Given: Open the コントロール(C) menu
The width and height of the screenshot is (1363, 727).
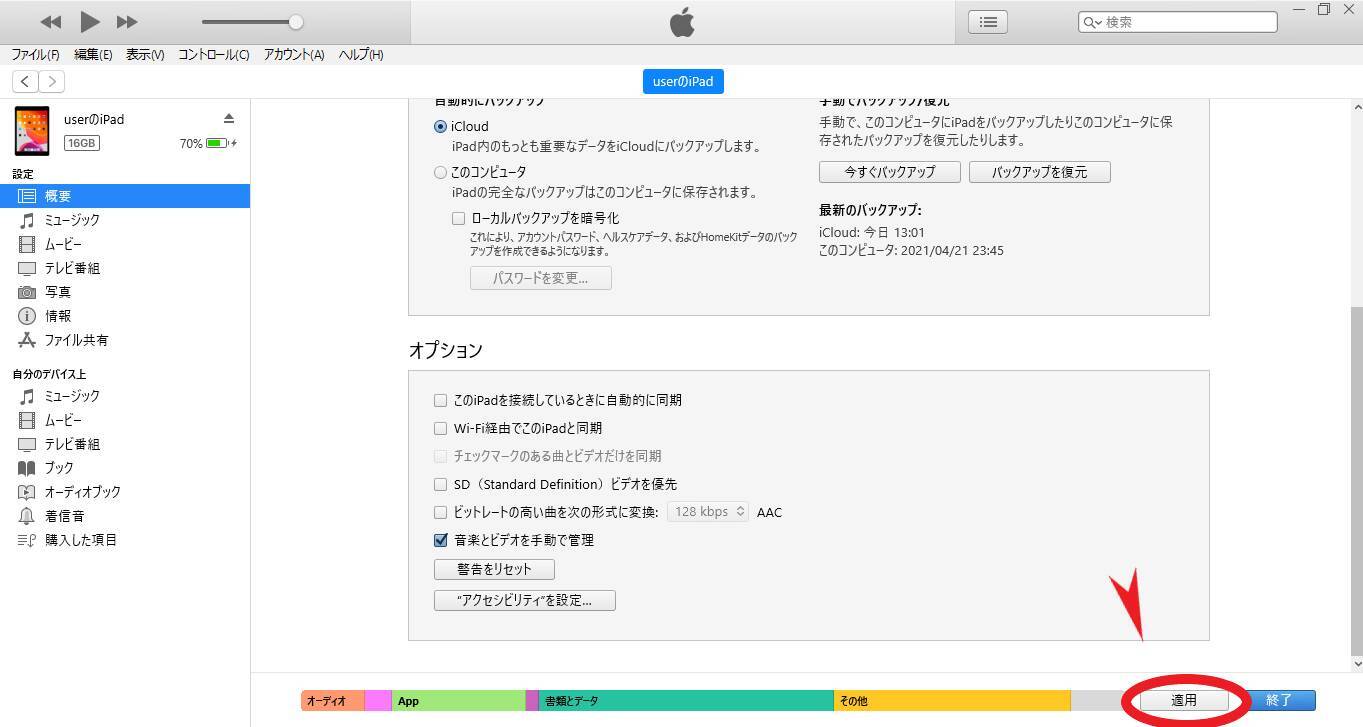Looking at the screenshot, I should point(214,55).
